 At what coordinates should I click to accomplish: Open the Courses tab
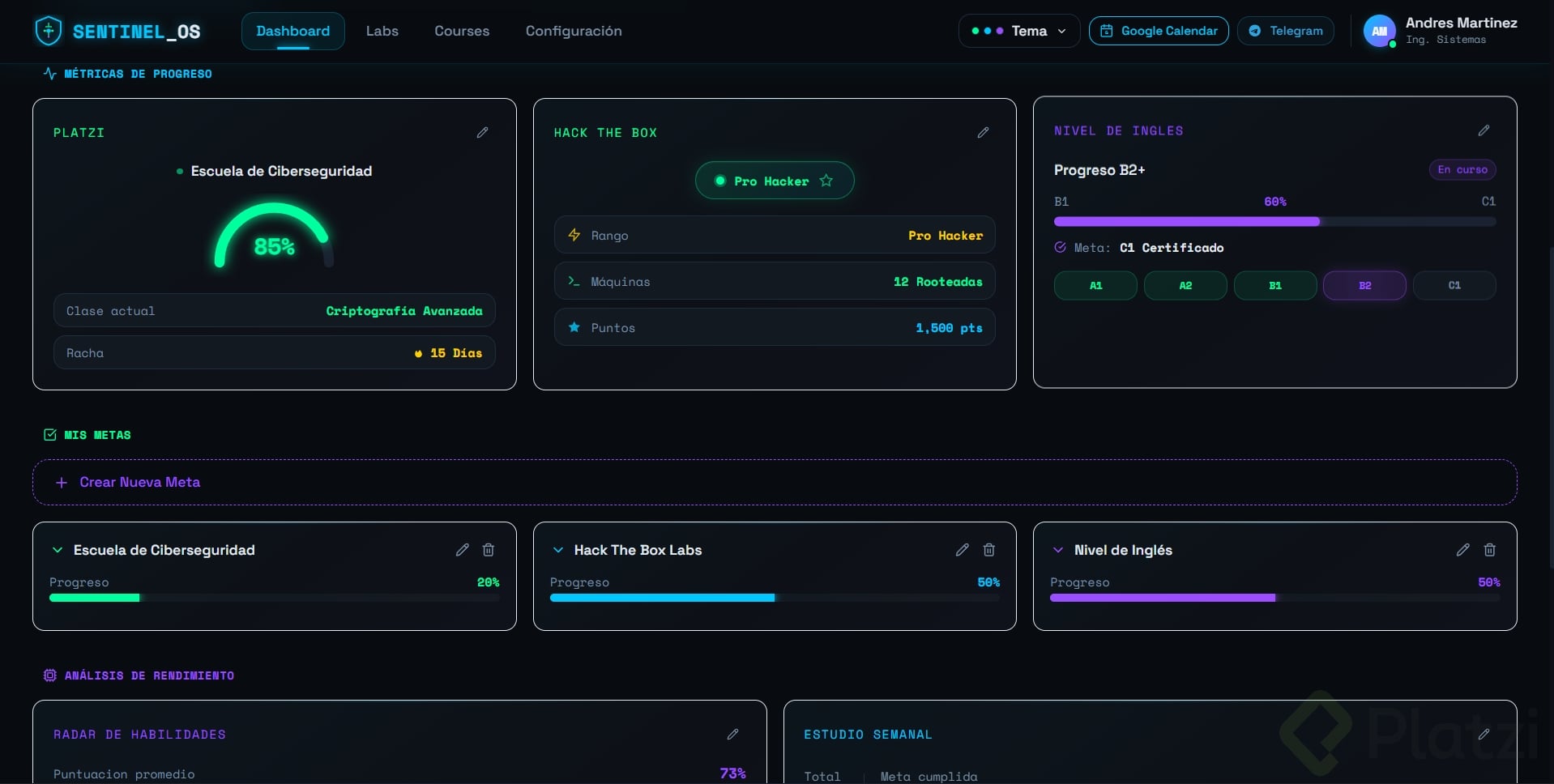[x=462, y=31]
